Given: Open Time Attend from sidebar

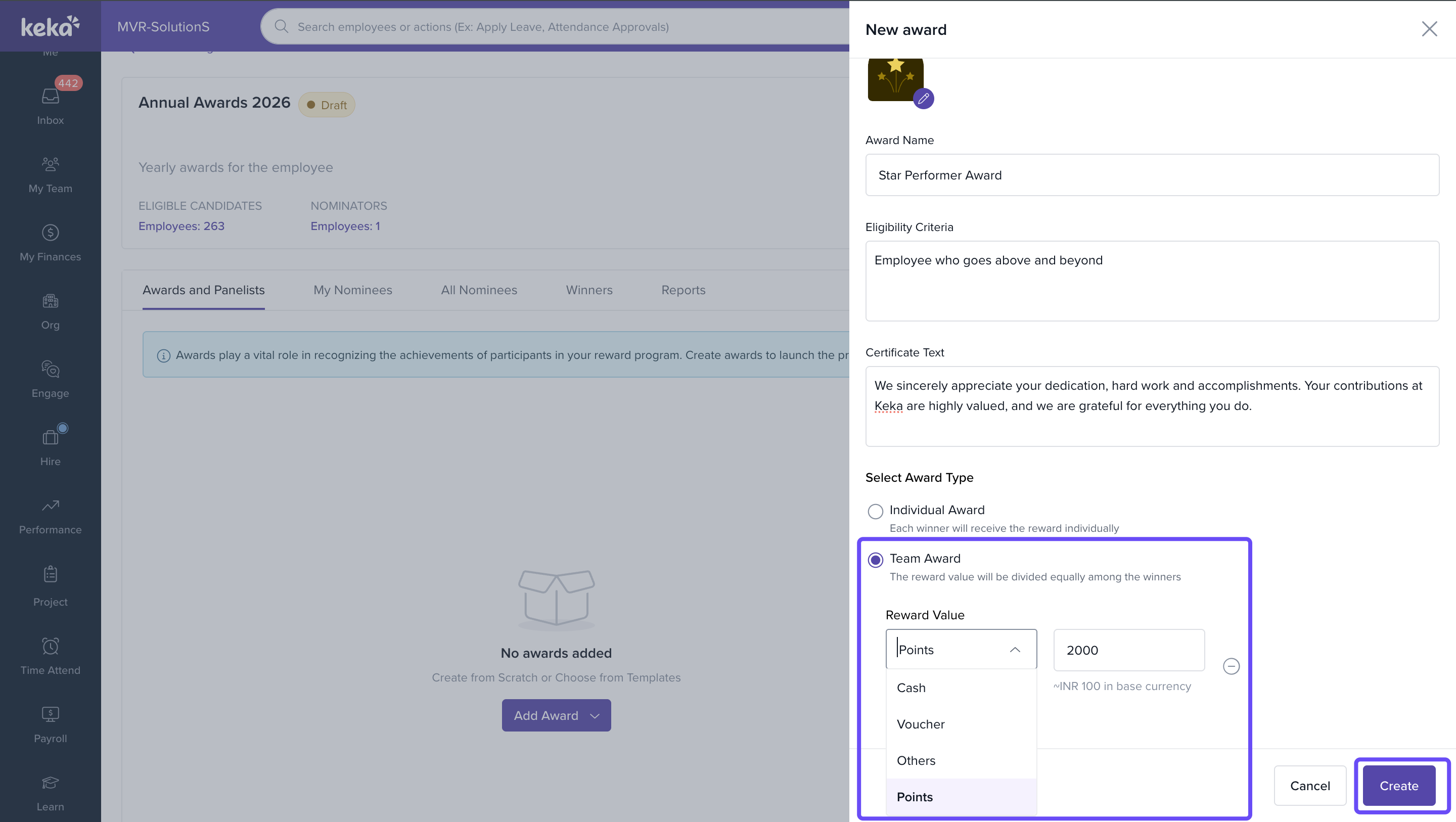Looking at the screenshot, I should click(x=51, y=655).
